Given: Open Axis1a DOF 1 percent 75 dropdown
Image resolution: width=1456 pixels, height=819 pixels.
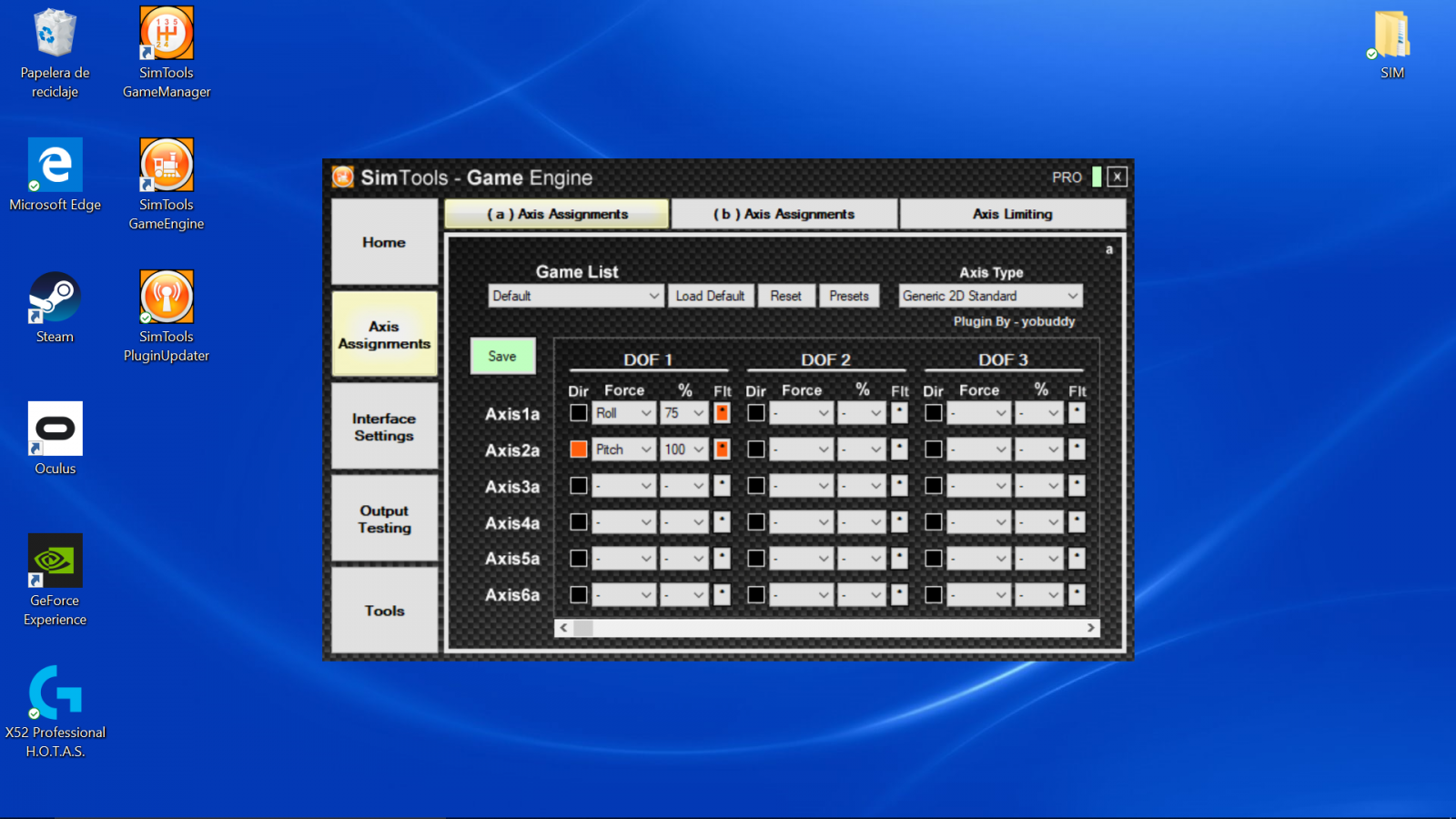Looking at the screenshot, I should coord(684,413).
